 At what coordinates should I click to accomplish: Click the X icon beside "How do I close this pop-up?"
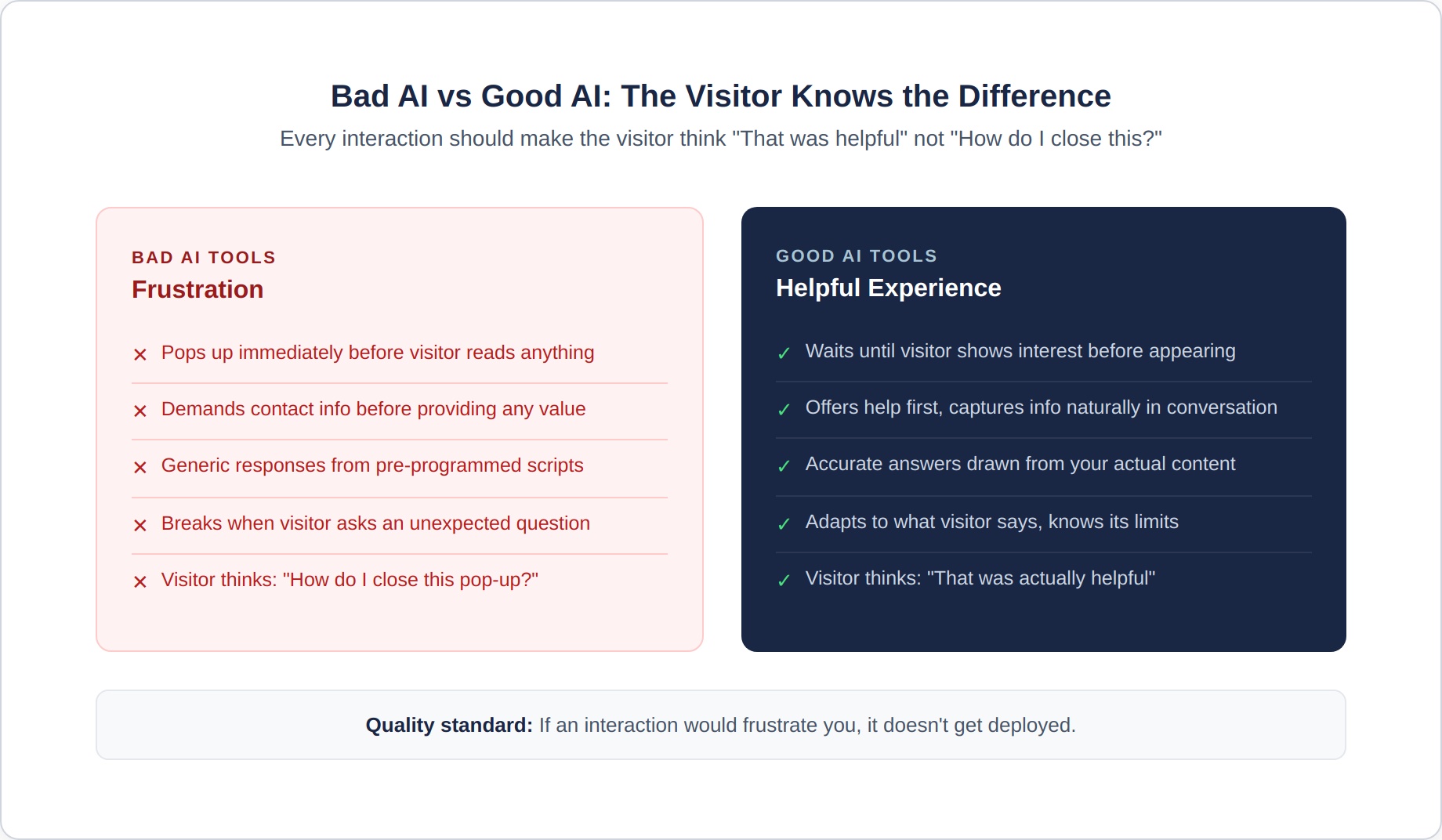140,581
